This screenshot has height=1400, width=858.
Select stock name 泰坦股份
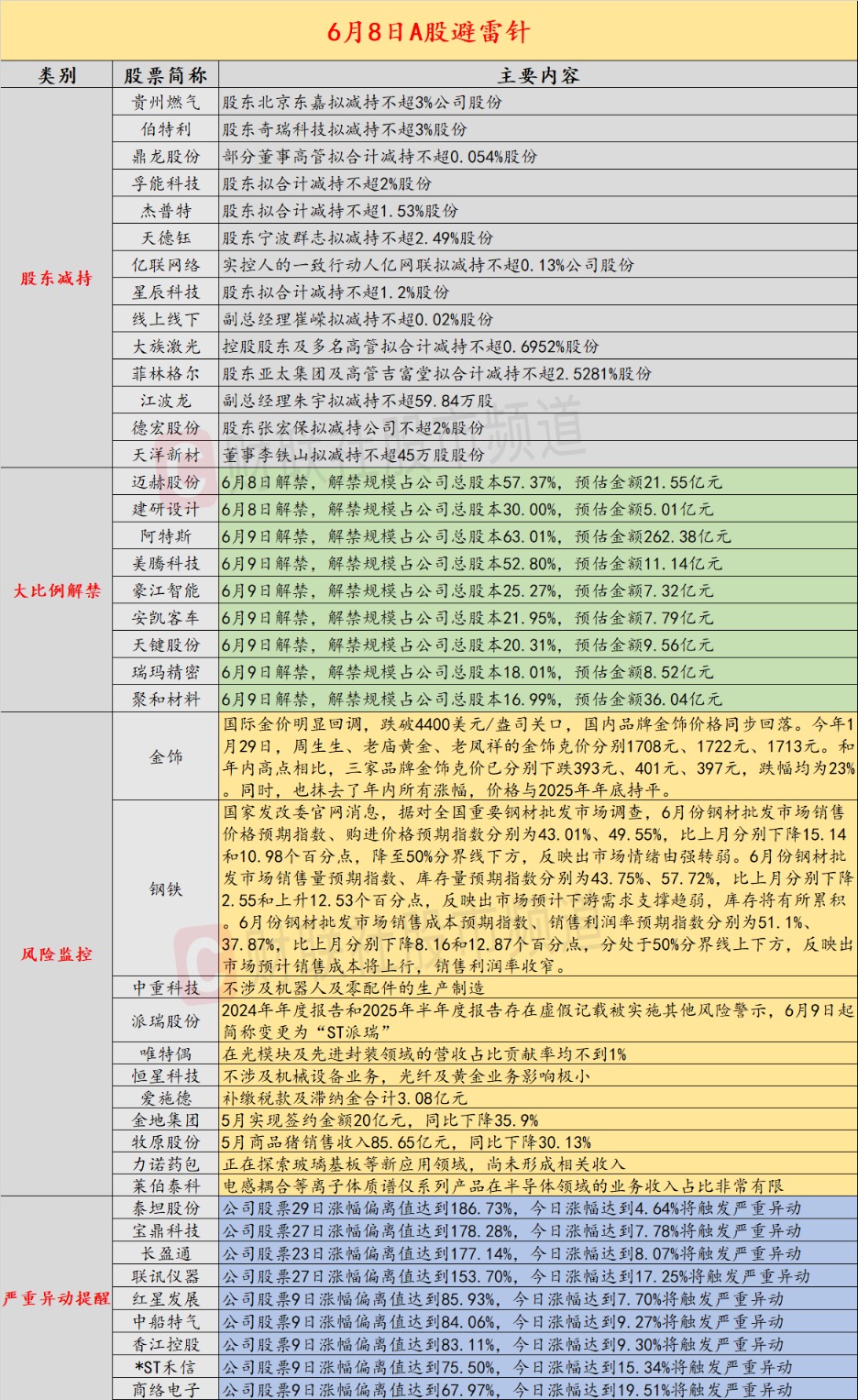(x=166, y=1208)
